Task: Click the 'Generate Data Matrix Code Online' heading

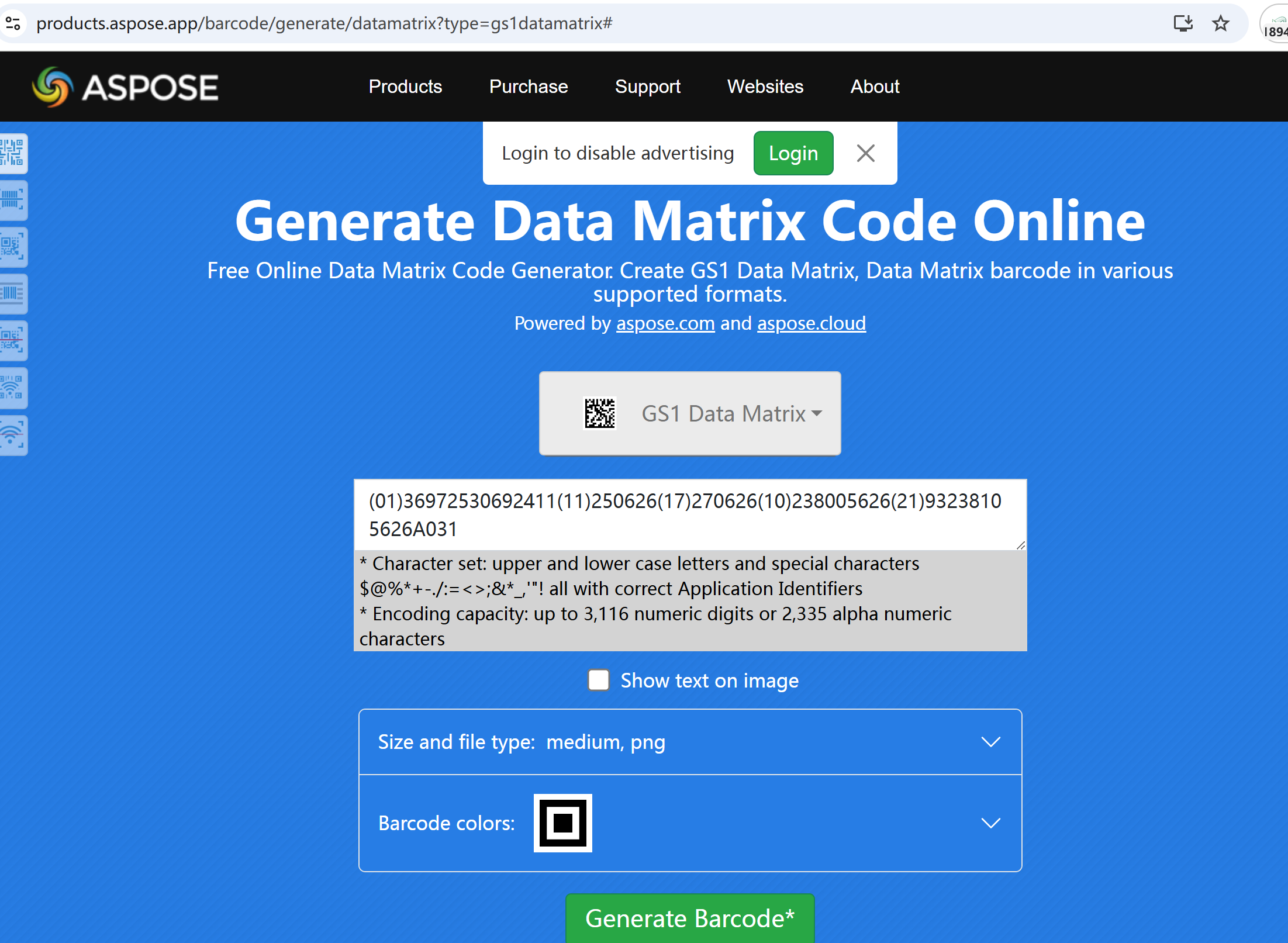Action: click(690, 221)
